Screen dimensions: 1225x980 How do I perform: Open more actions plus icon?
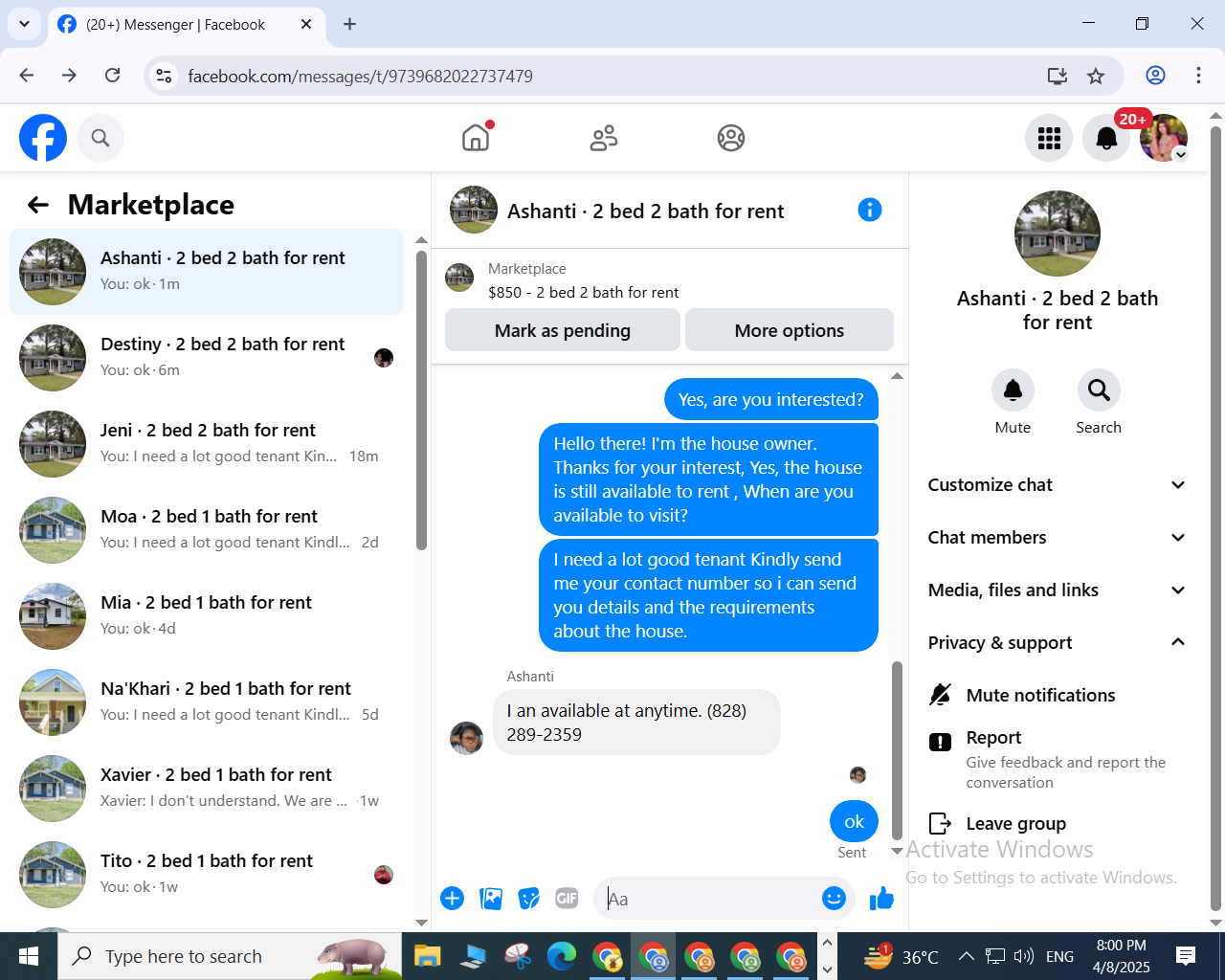click(453, 898)
